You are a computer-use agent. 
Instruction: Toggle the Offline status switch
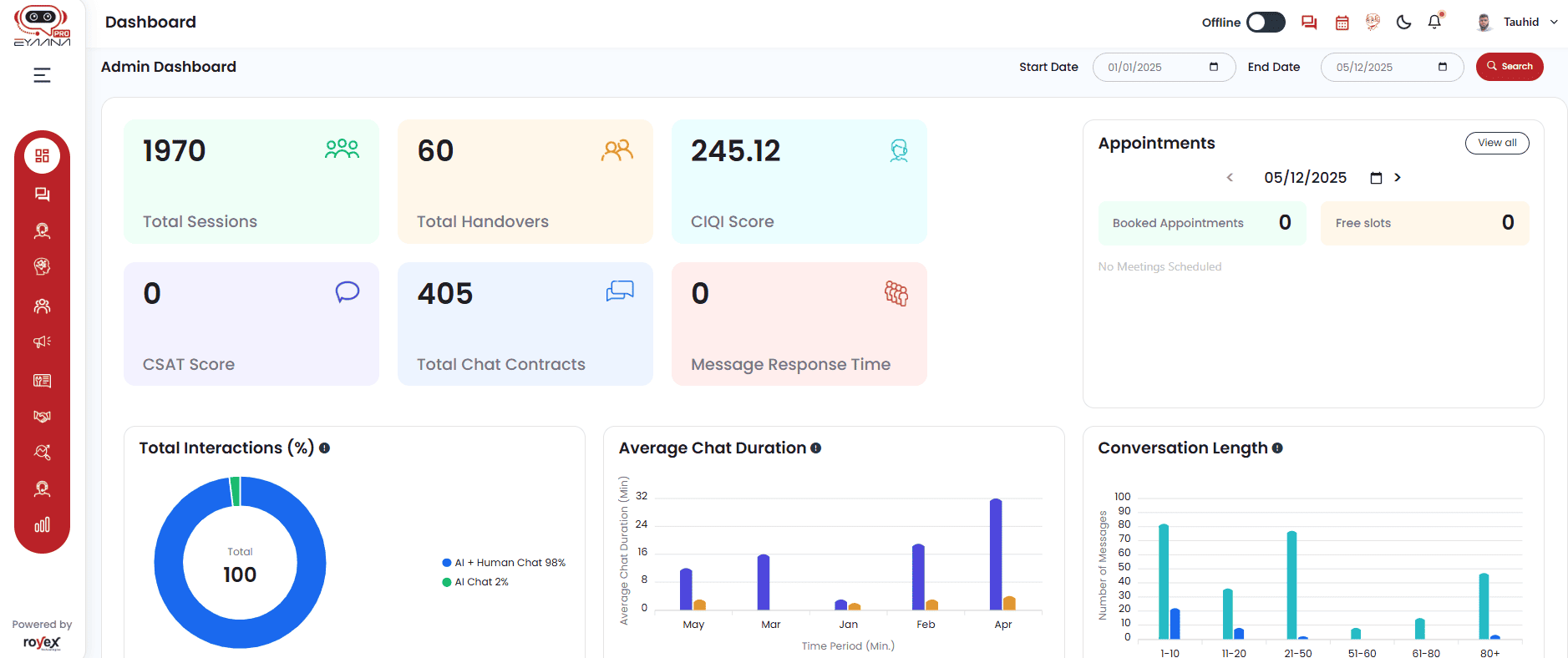click(x=1266, y=23)
